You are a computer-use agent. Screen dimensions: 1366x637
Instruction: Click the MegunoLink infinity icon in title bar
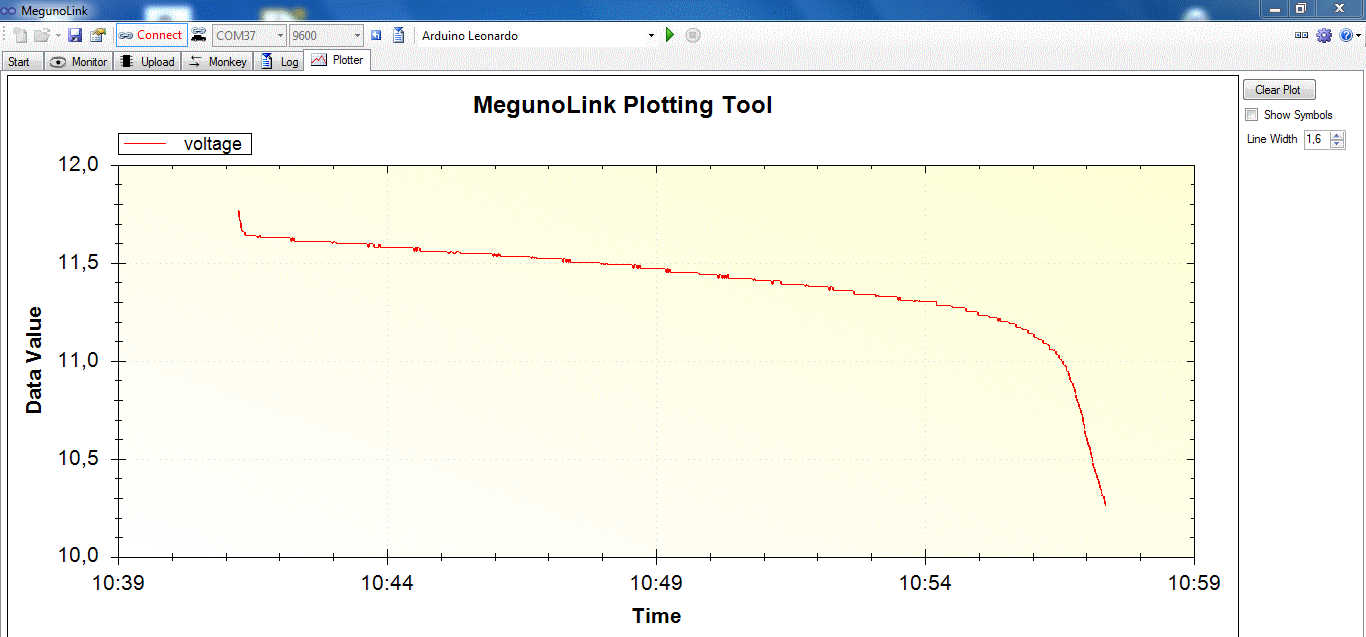point(10,9)
